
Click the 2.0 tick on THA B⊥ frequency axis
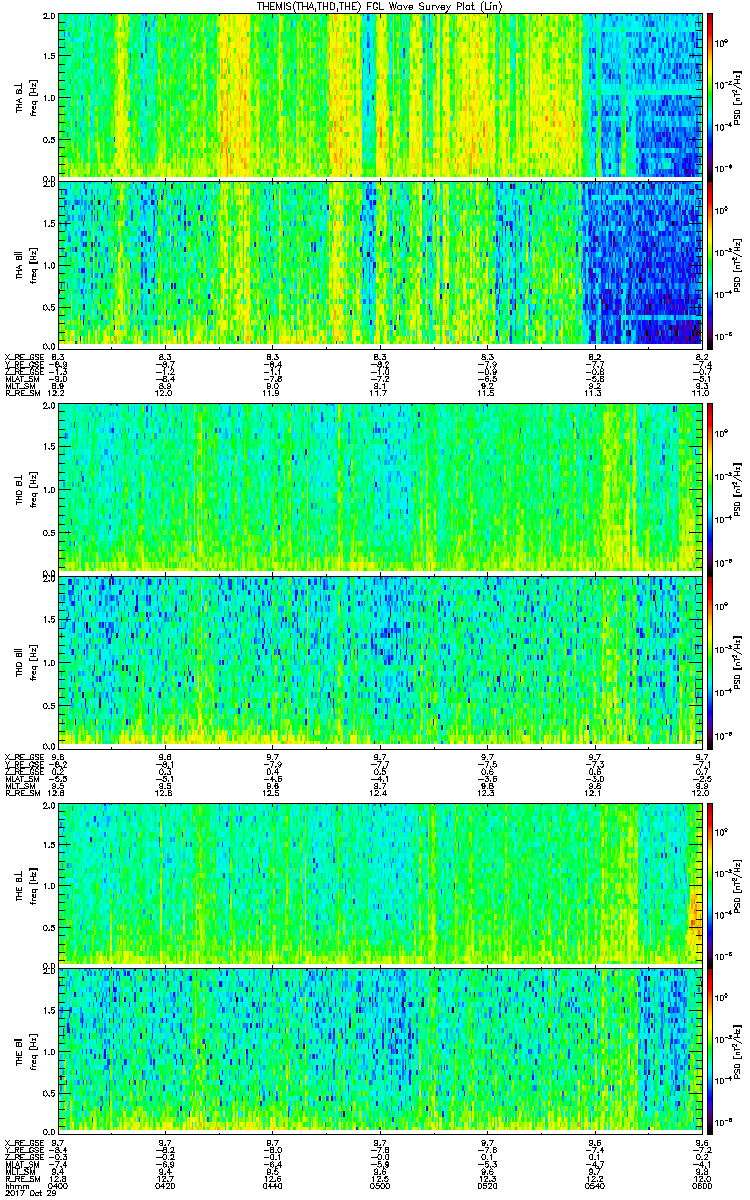tap(48, 17)
